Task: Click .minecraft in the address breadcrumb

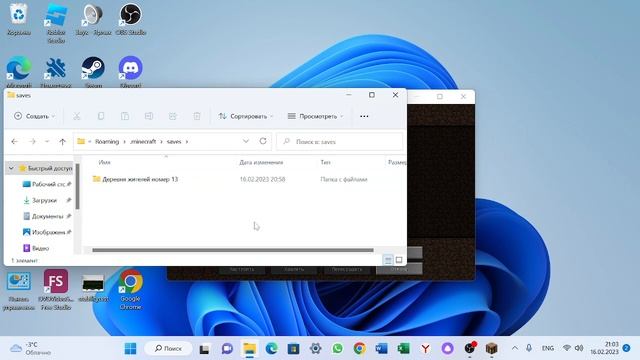Action: pyautogui.click(x=143, y=142)
